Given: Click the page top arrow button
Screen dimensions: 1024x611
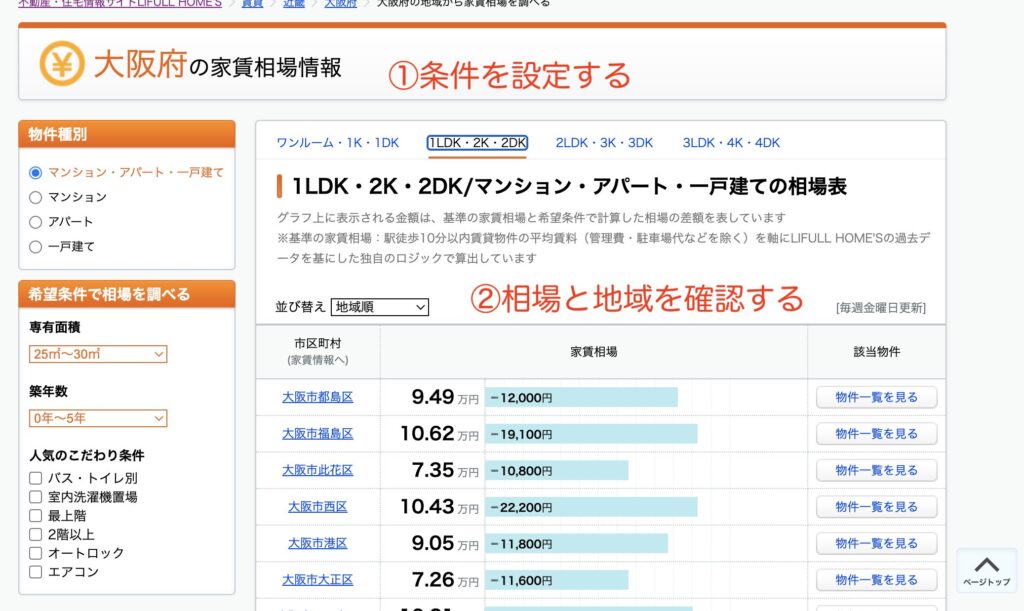Looking at the screenshot, I should (986, 571).
